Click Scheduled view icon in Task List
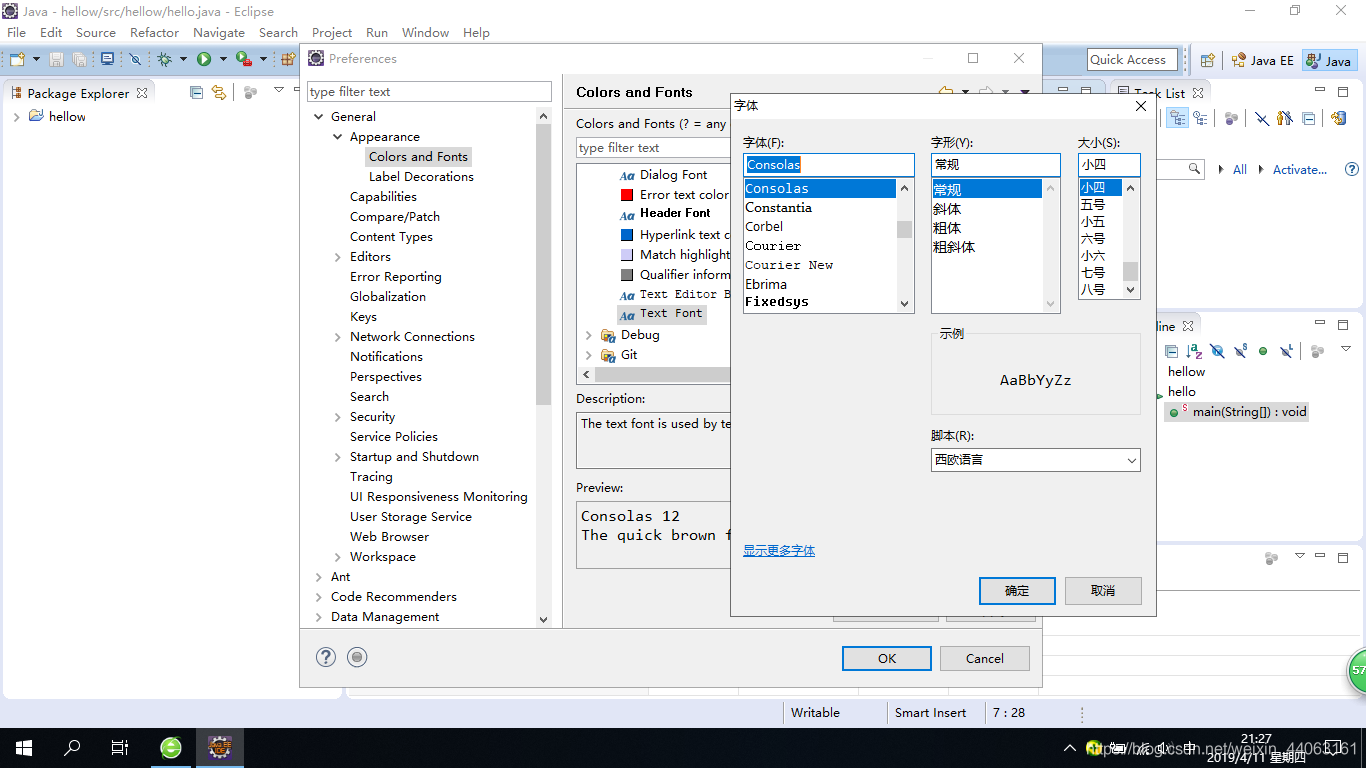The width and height of the screenshot is (1366, 768). [x=1200, y=118]
